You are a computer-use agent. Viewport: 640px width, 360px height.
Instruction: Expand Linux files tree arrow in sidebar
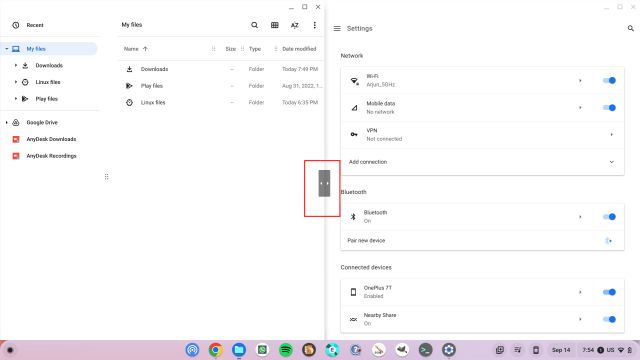pyautogui.click(x=16, y=82)
